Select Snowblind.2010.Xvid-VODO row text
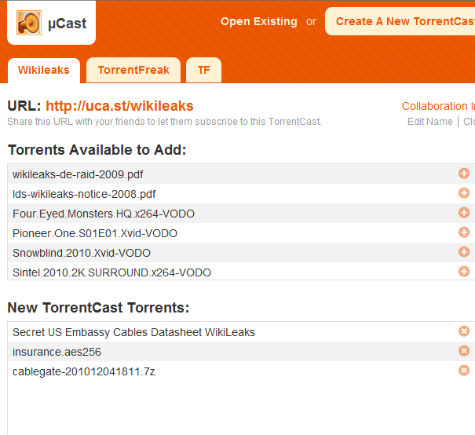Image resolution: width=475 pixels, height=435 pixels. tap(81, 253)
